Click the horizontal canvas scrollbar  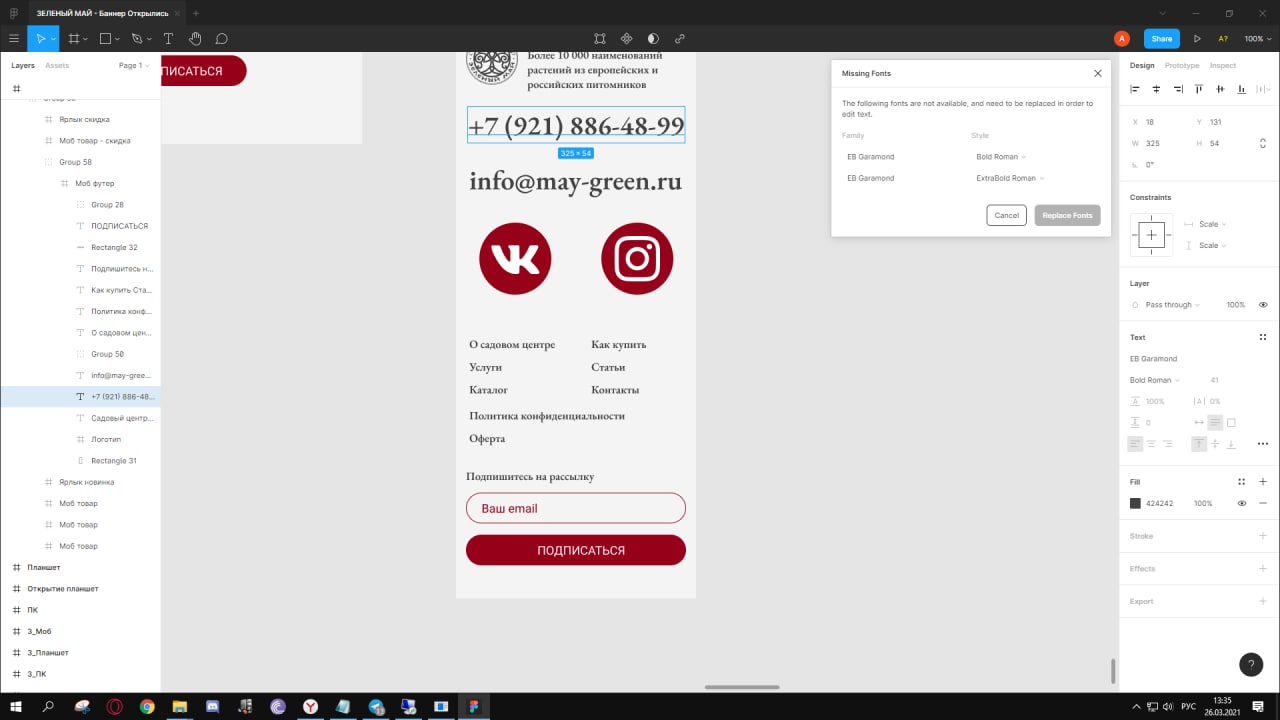pos(742,687)
